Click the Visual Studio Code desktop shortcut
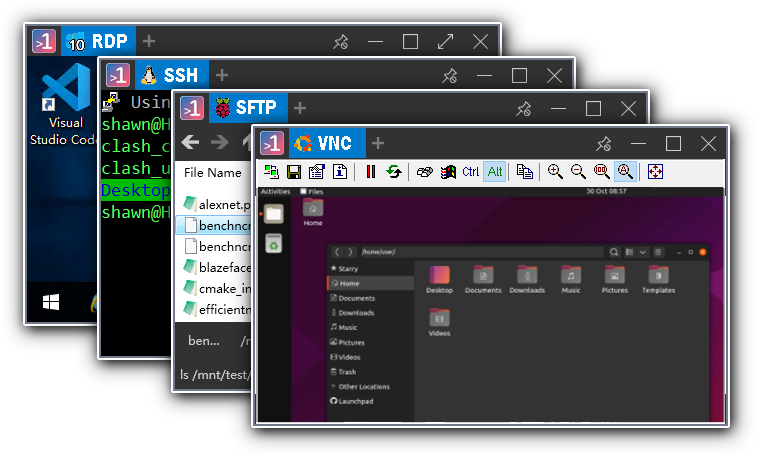The height and width of the screenshot is (455, 757). (65, 104)
